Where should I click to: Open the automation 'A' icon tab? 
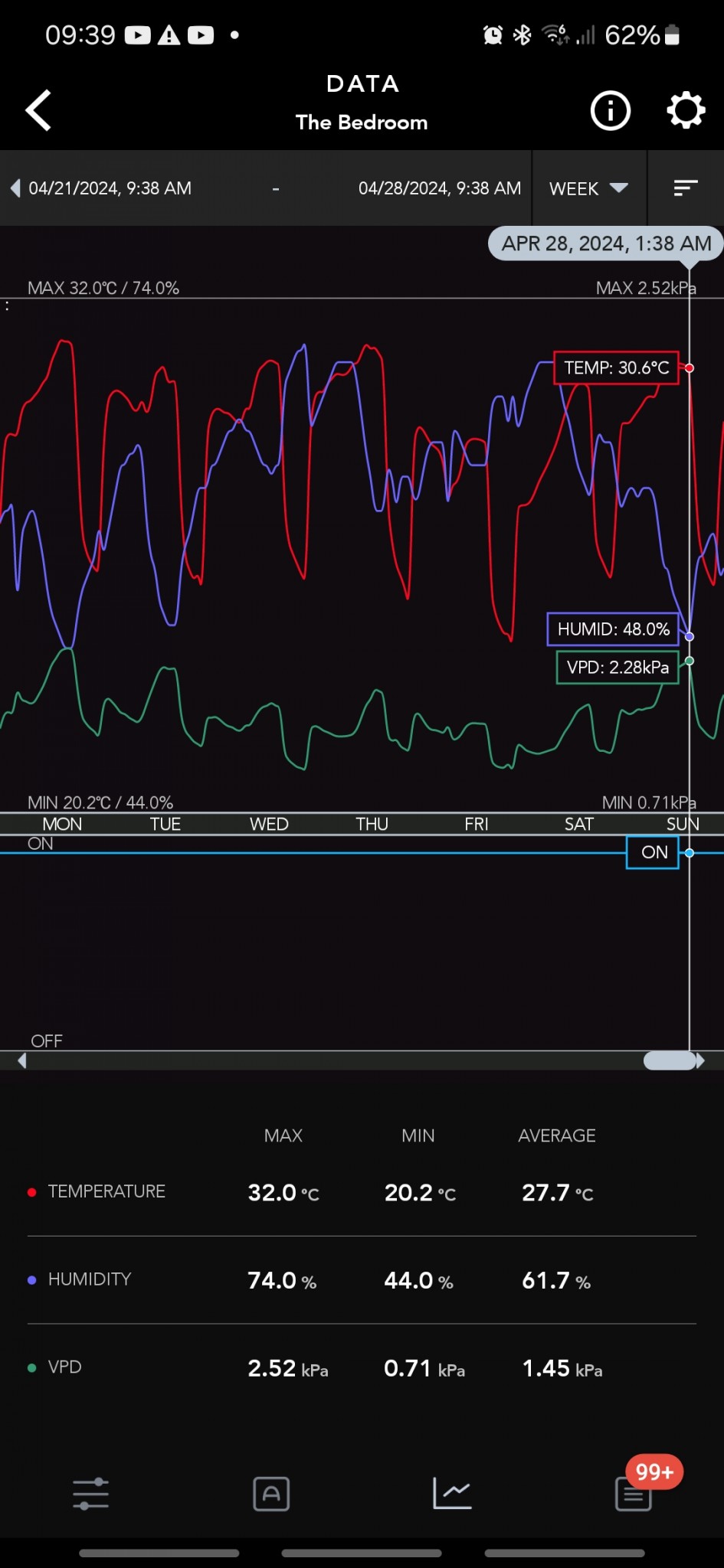pyautogui.click(x=271, y=1494)
